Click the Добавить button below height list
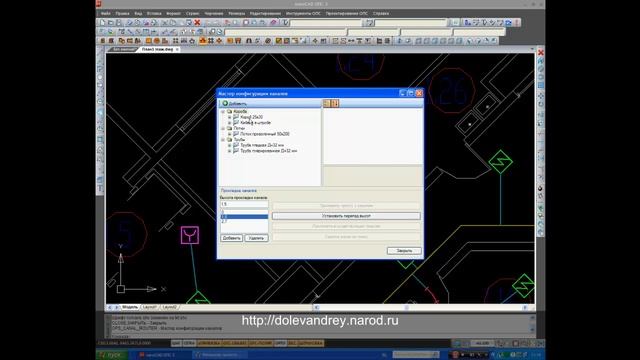 click(x=231, y=238)
